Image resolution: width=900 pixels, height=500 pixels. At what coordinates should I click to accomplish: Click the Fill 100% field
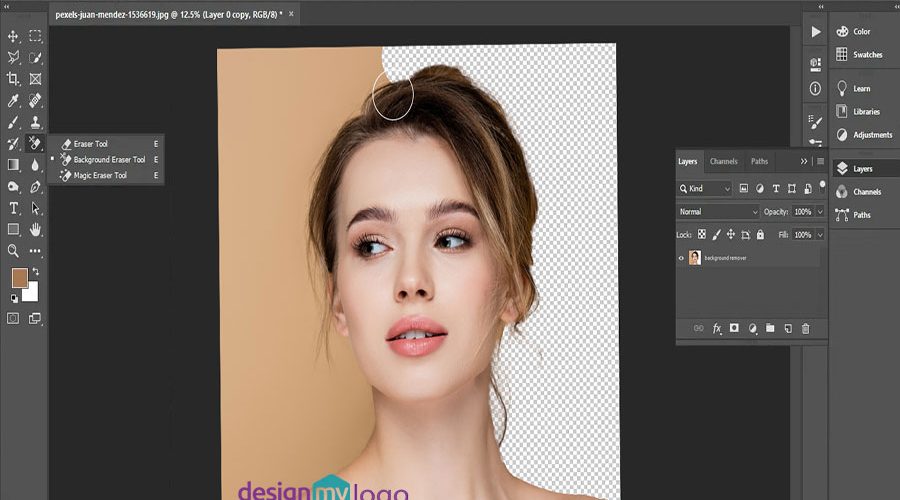pos(803,235)
